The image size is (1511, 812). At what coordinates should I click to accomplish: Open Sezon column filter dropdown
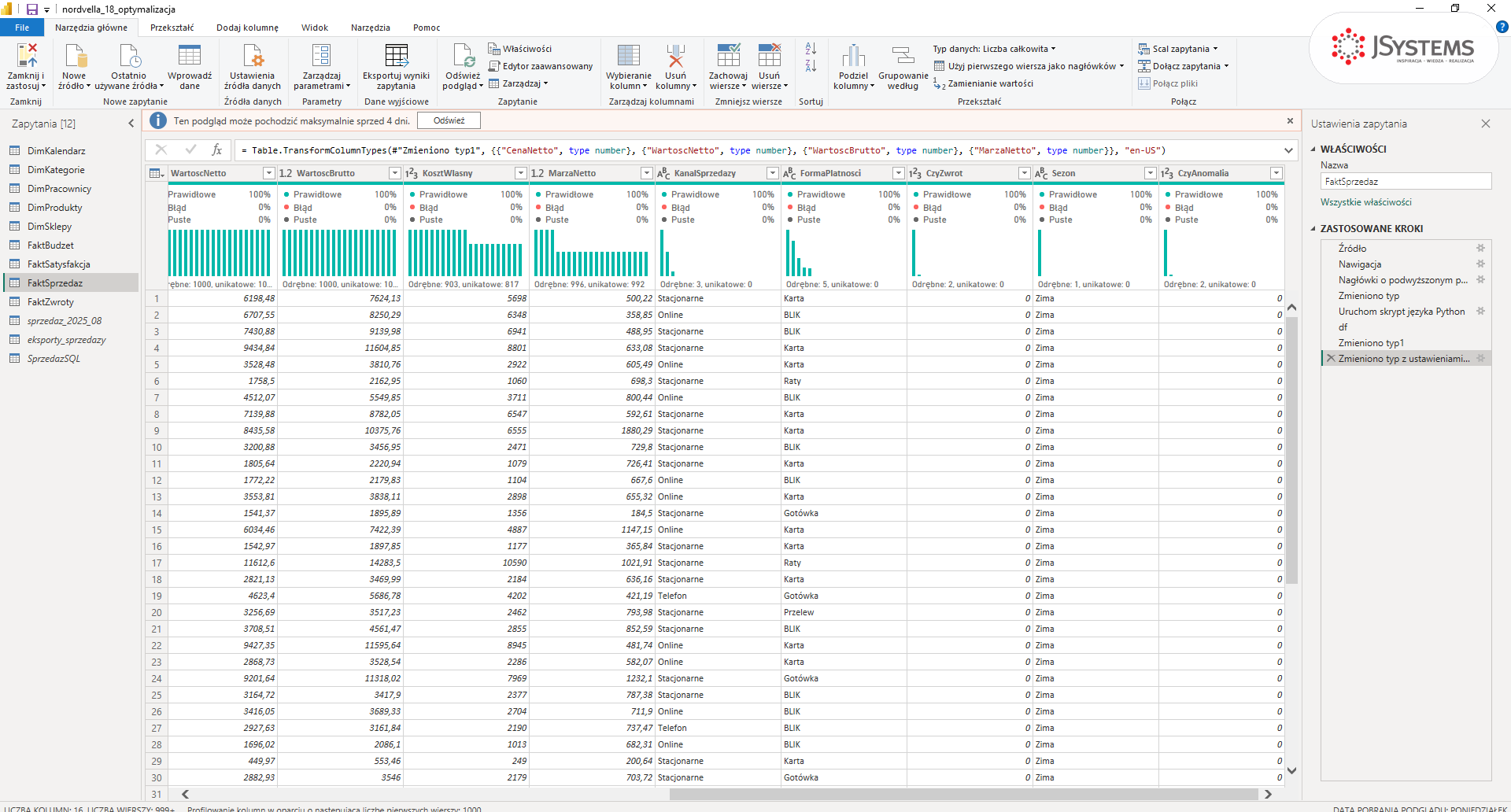[1150, 173]
